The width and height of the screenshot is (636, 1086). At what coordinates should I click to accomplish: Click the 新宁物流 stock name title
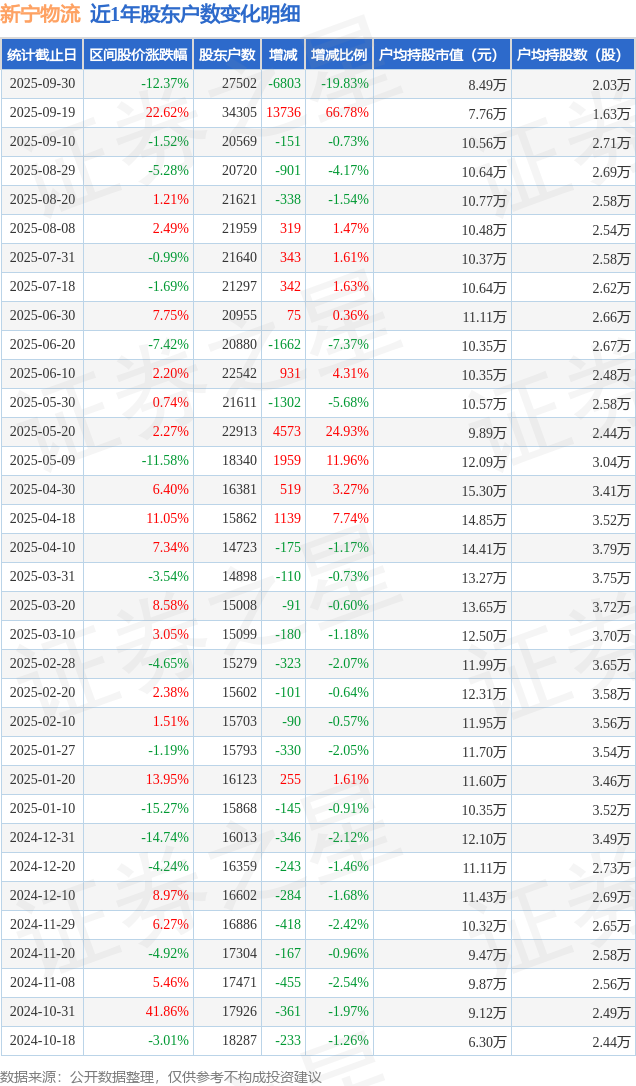[40, 15]
